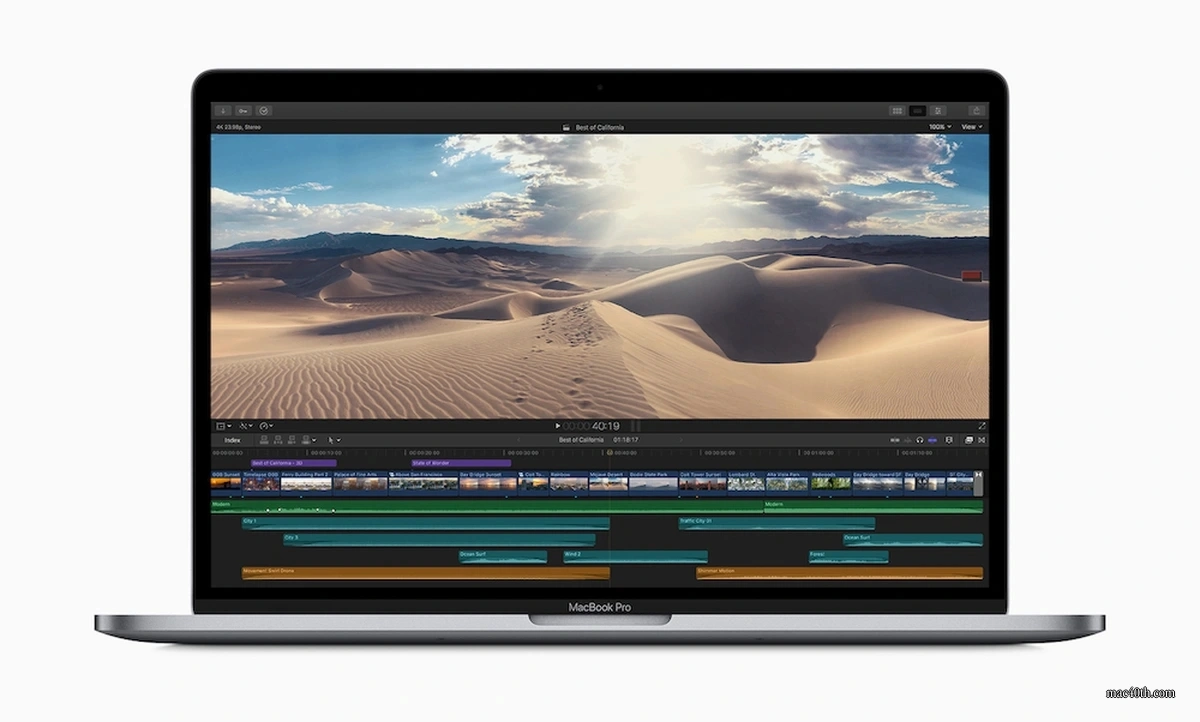Viewport: 1200px width, 722px height.
Task: Open the Transitions browser icon
Action: tap(982, 439)
